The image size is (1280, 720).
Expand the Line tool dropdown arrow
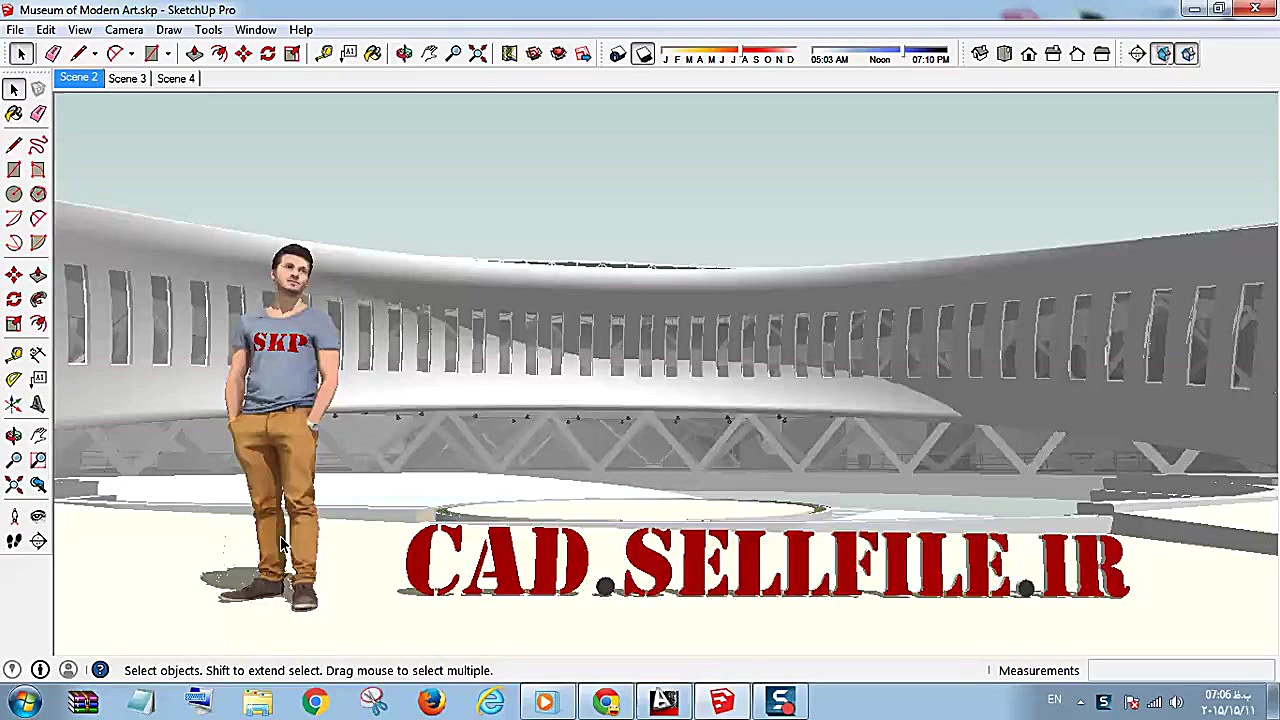(x=94, y=54)
